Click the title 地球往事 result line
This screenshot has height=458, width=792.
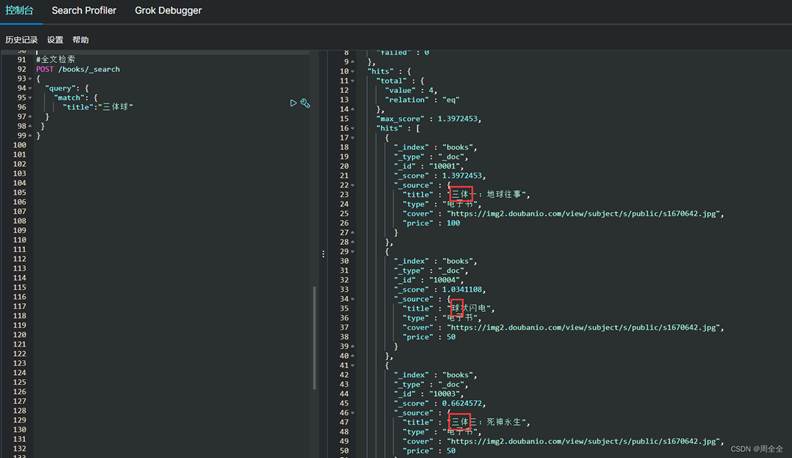pos(466,194)
